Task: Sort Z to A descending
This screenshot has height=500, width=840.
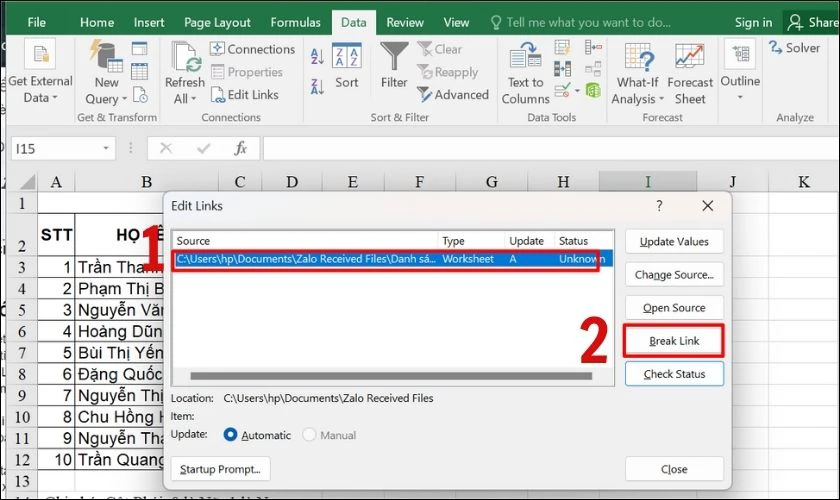Action: 317,86
